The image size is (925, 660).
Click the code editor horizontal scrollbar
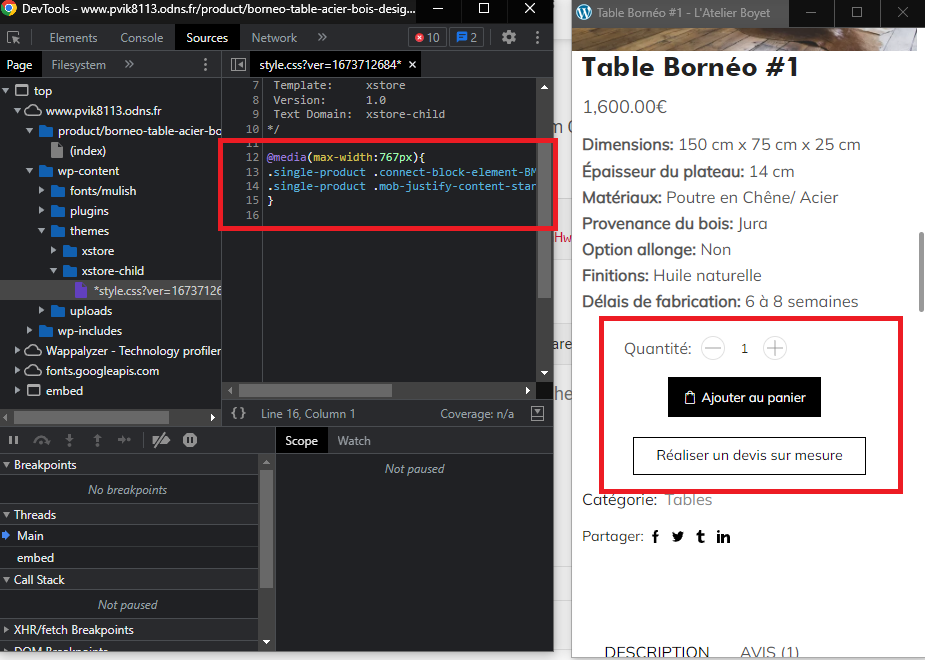(x=315, y=390)
